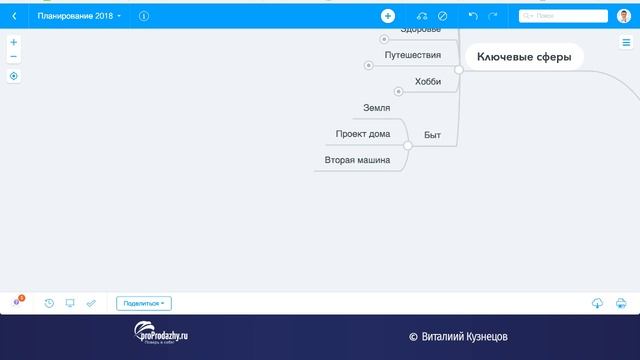Select the Вторая машина topic

(357, 160)
